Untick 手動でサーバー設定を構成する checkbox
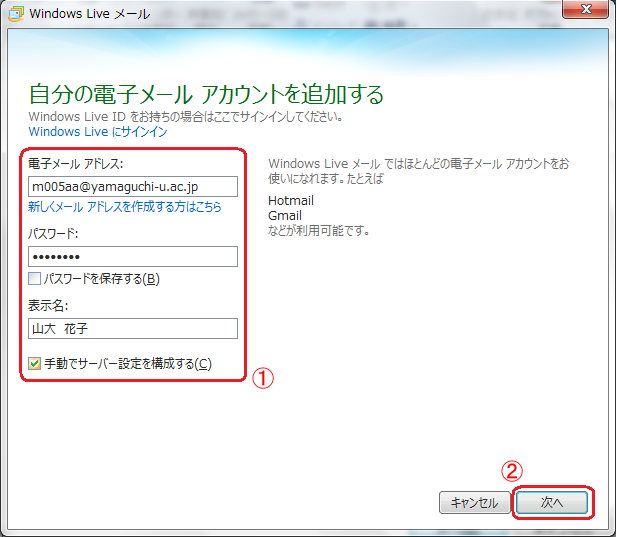The height and width of the screenshot is (537, 617). [35, 363]
